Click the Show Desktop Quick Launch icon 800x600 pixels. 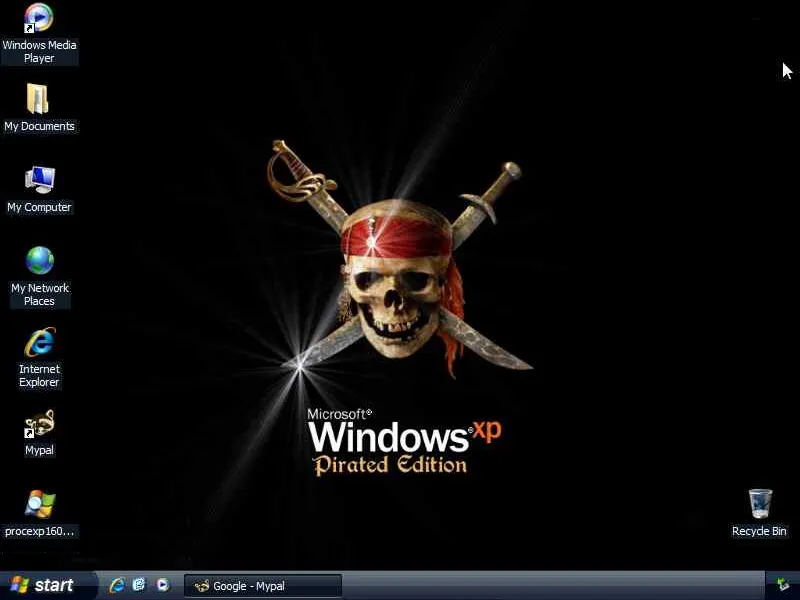click(139, 585)
